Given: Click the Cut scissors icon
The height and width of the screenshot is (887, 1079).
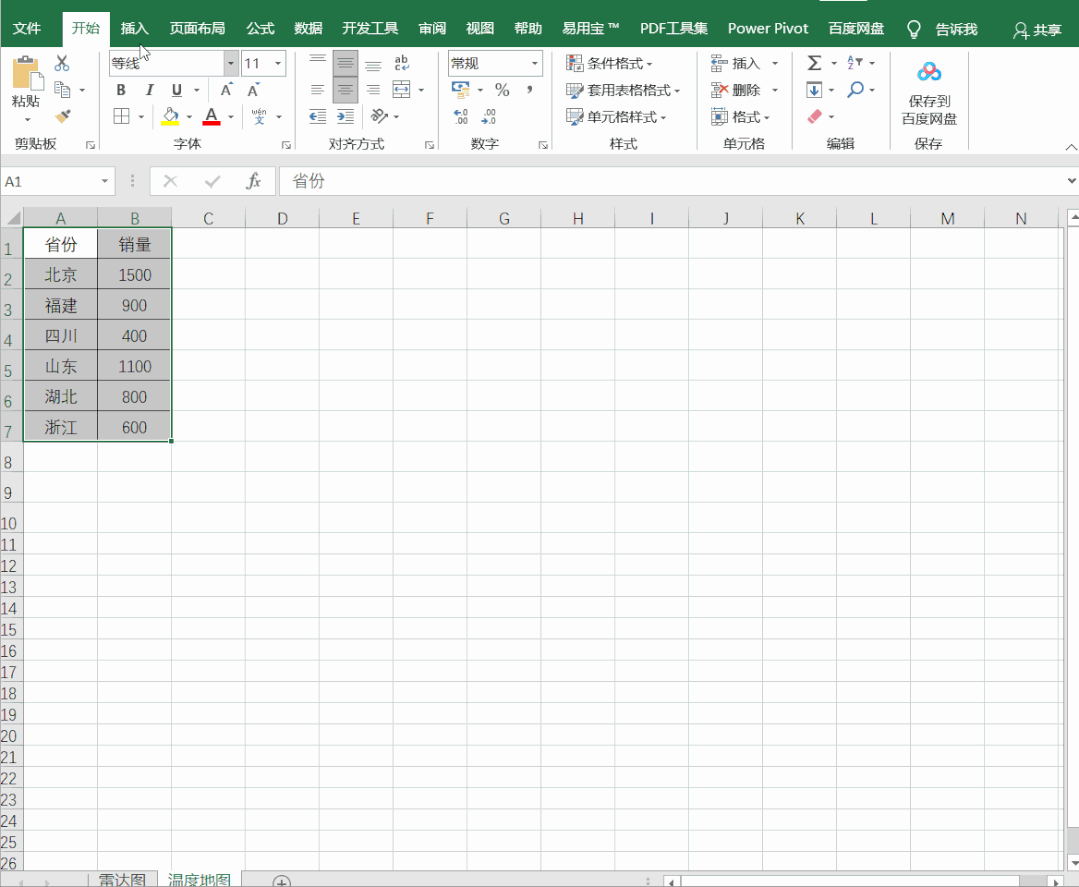Looking at the screenshot, I should (62, 63).
